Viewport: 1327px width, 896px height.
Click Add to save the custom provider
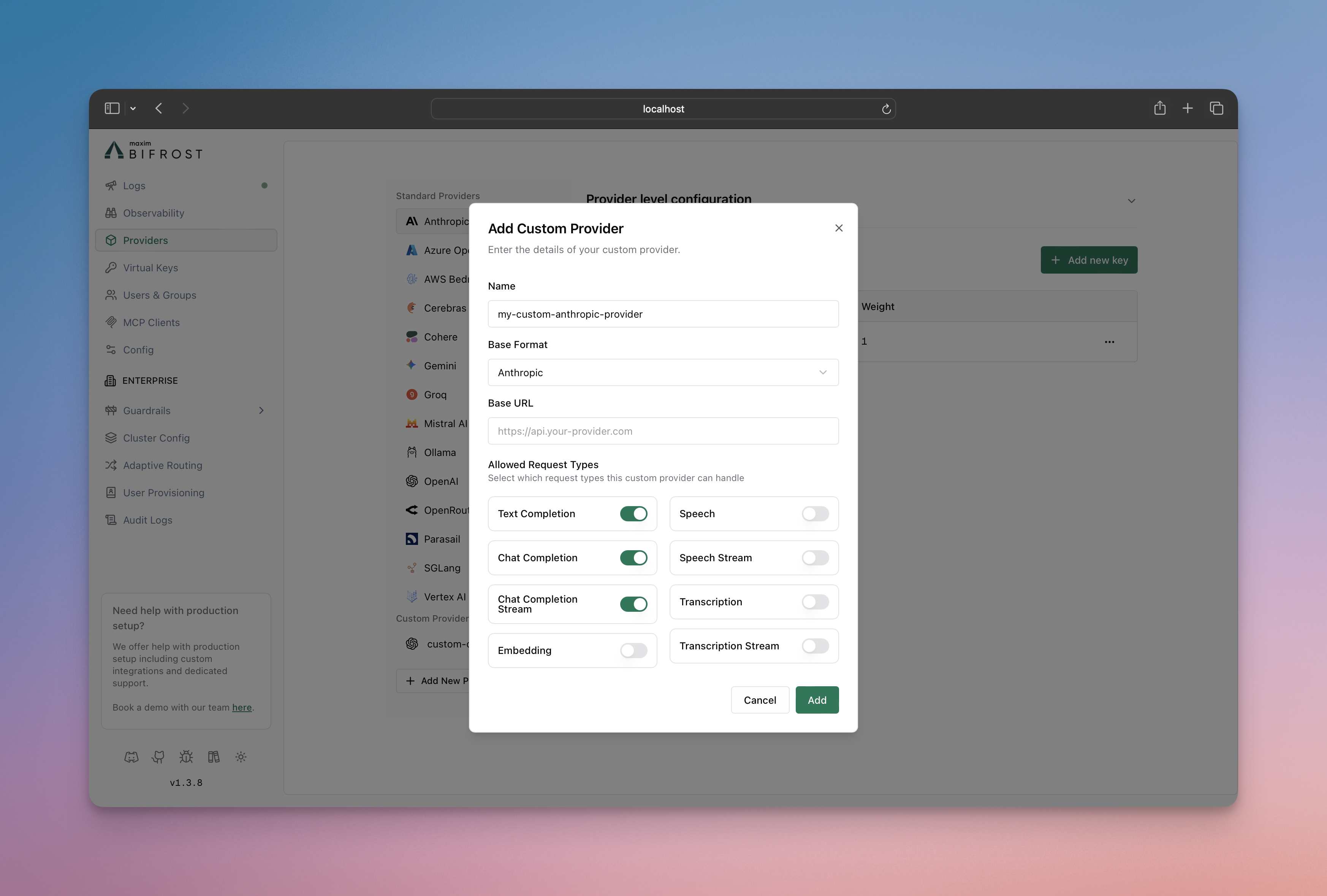817,700
